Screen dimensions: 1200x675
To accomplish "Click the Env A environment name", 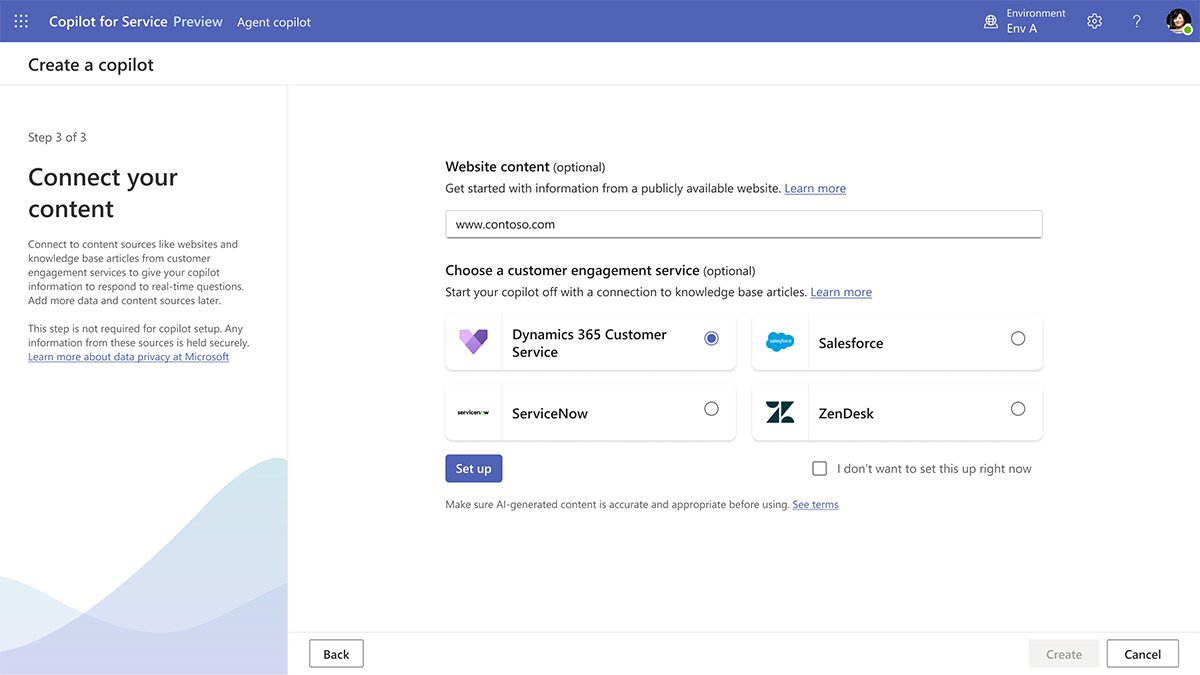I will coord(1022,28).
